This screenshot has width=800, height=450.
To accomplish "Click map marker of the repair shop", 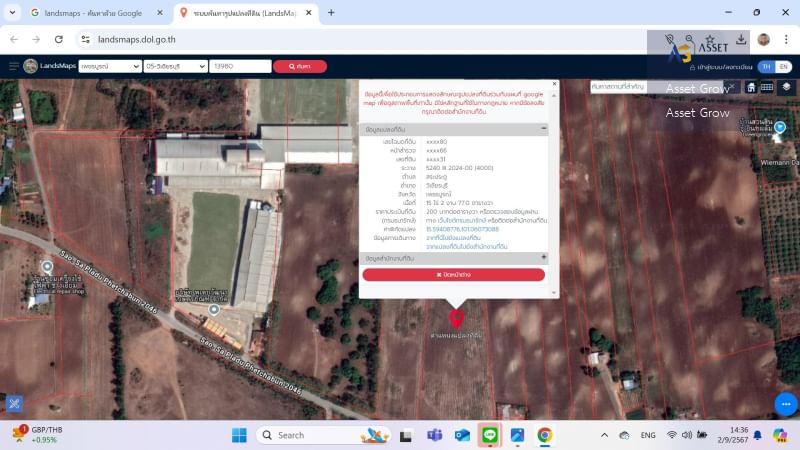I will click(x=47, y=266).
